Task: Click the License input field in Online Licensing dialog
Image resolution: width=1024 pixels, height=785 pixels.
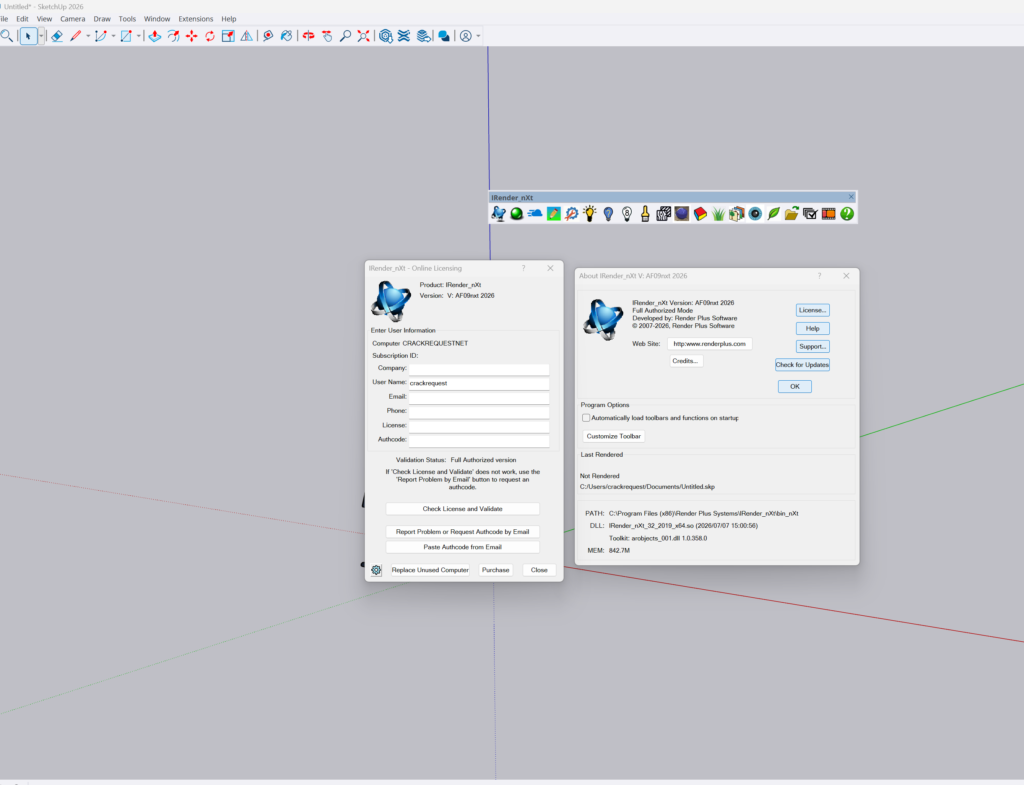Action: pyautogui.click(x=479, y=426)
